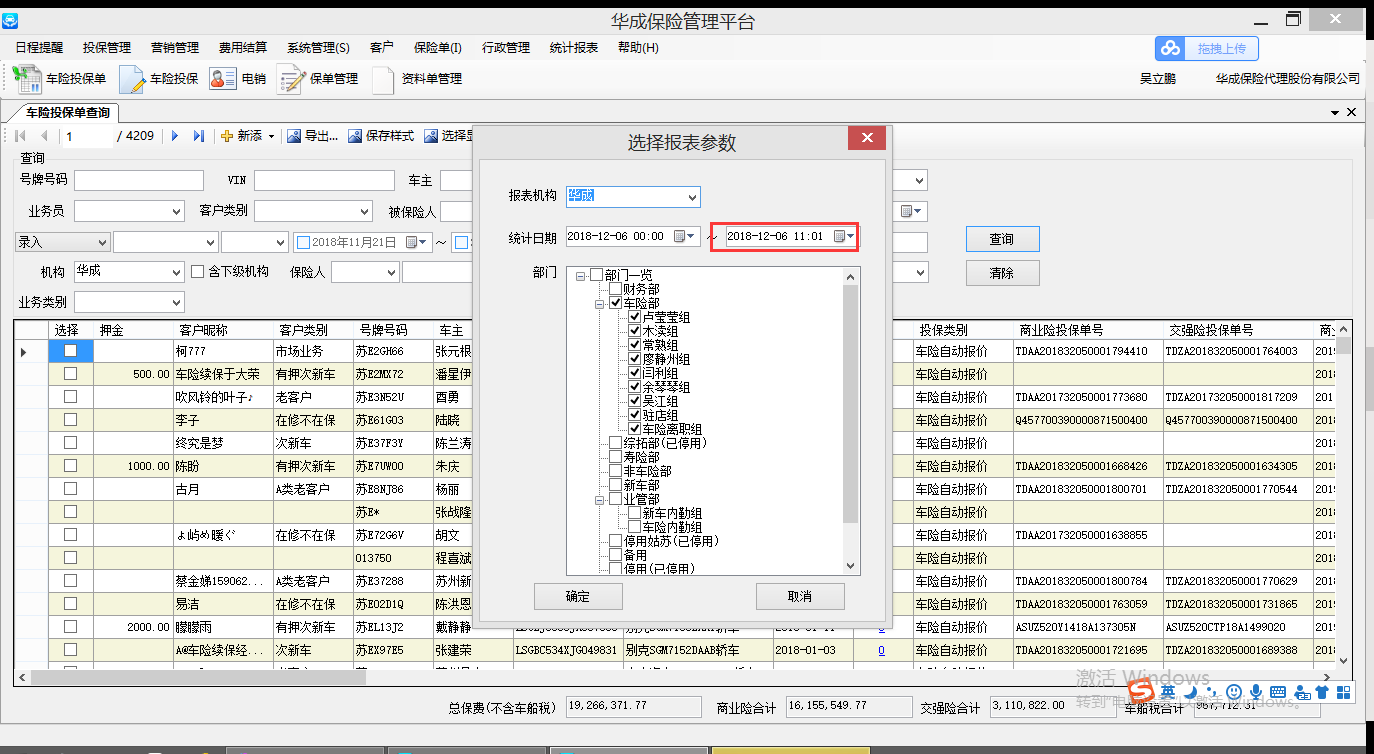
Task: Click the VIN input field
Action: point(324,180)
